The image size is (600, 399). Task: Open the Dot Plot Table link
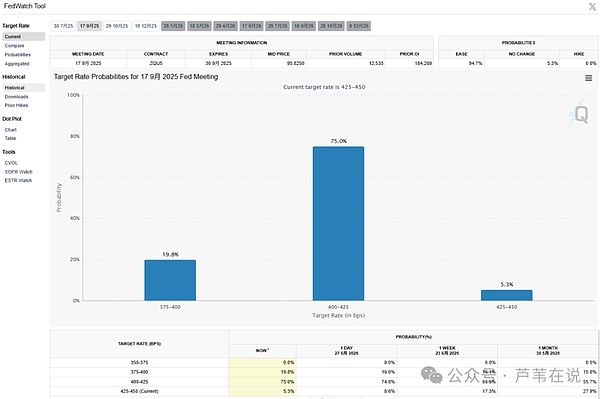10,138
